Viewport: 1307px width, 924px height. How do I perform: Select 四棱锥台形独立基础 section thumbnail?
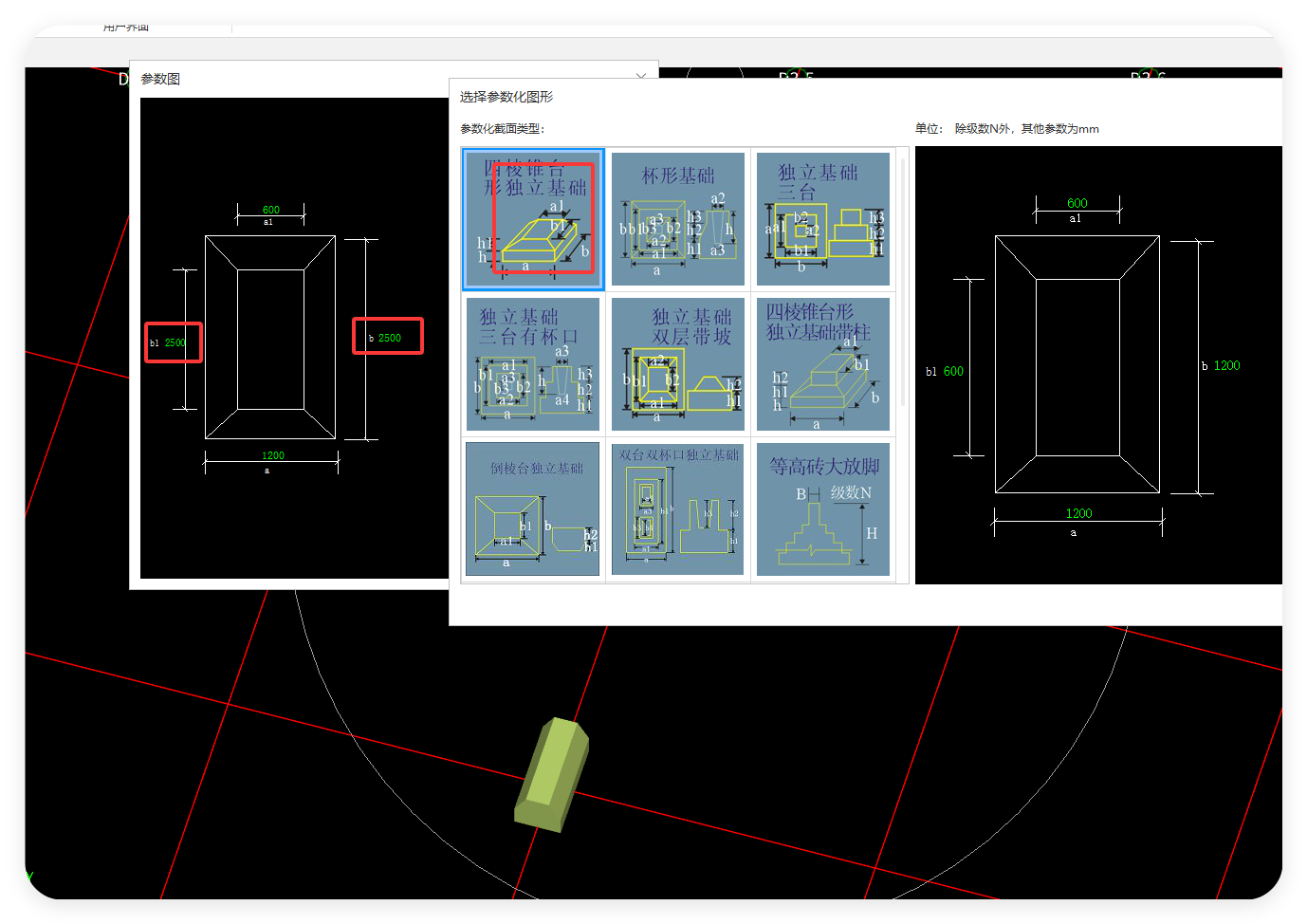[533, 219]
